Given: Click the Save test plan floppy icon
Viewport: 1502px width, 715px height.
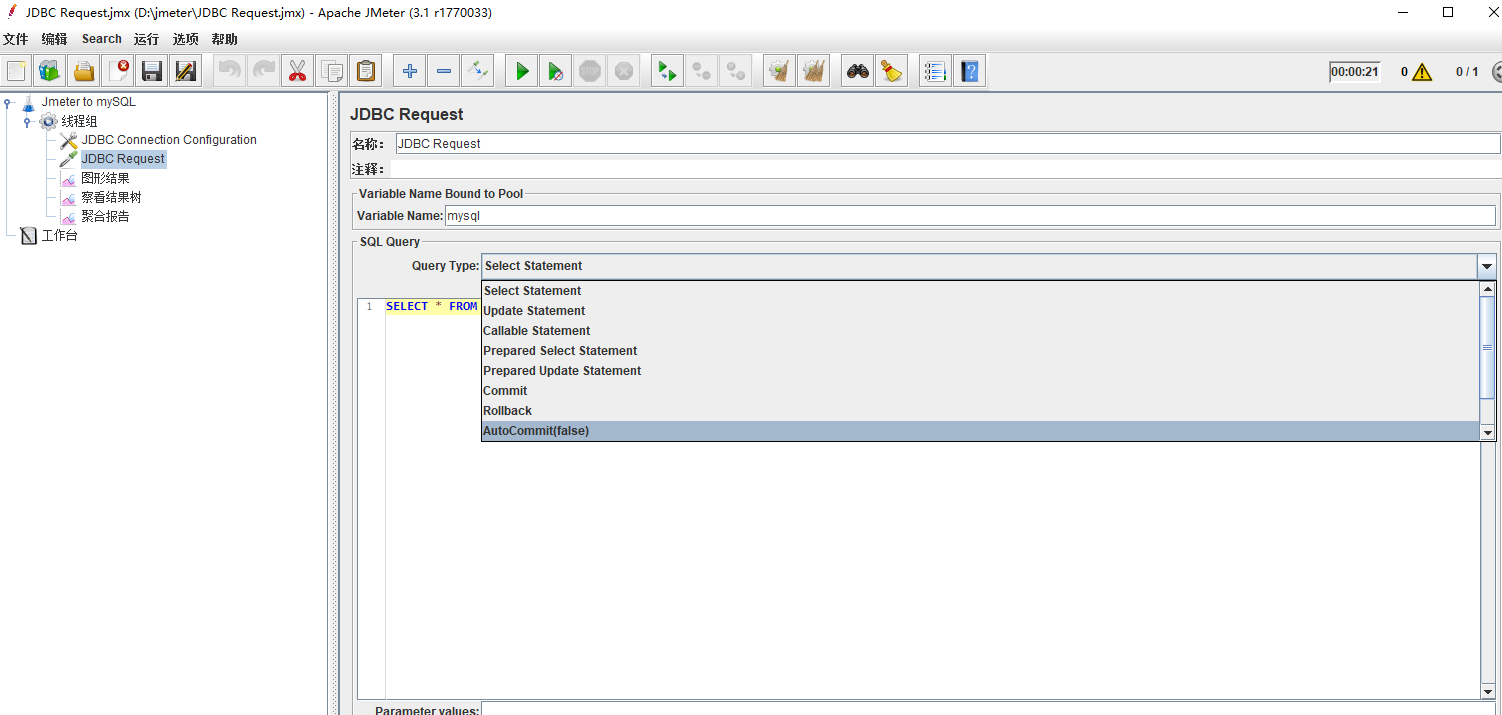Looking at the screenshot, I should pyautogui.click(x=152, y=71).
